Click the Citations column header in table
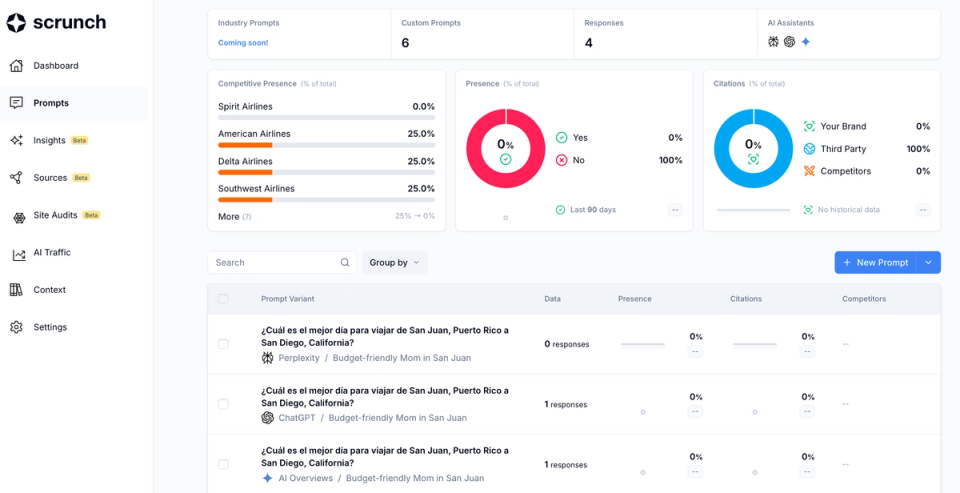960x493 pixels. coord(746,299)
